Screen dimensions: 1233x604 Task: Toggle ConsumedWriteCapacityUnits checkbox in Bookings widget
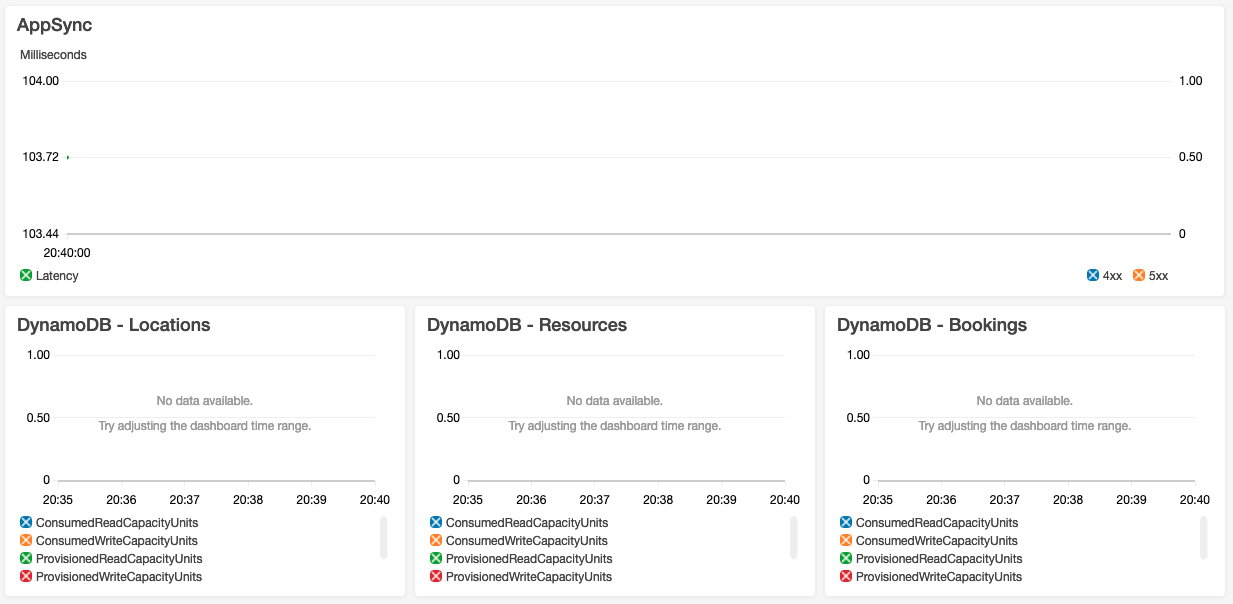click(846, 540)
